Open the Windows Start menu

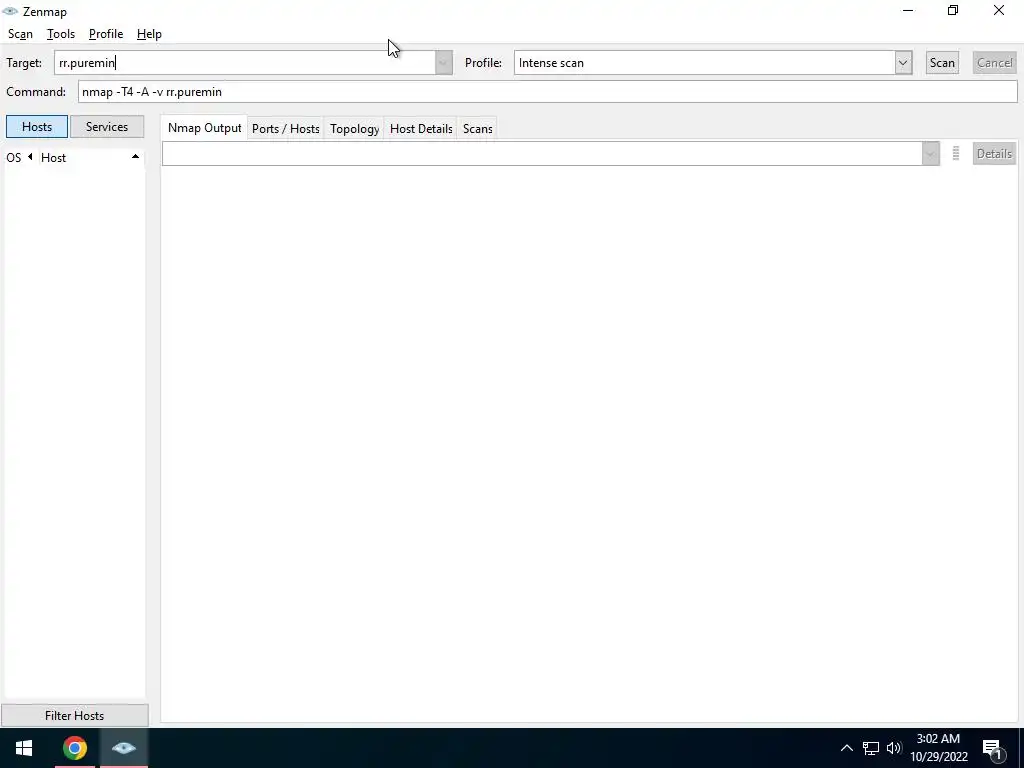[x=24, y=748]
